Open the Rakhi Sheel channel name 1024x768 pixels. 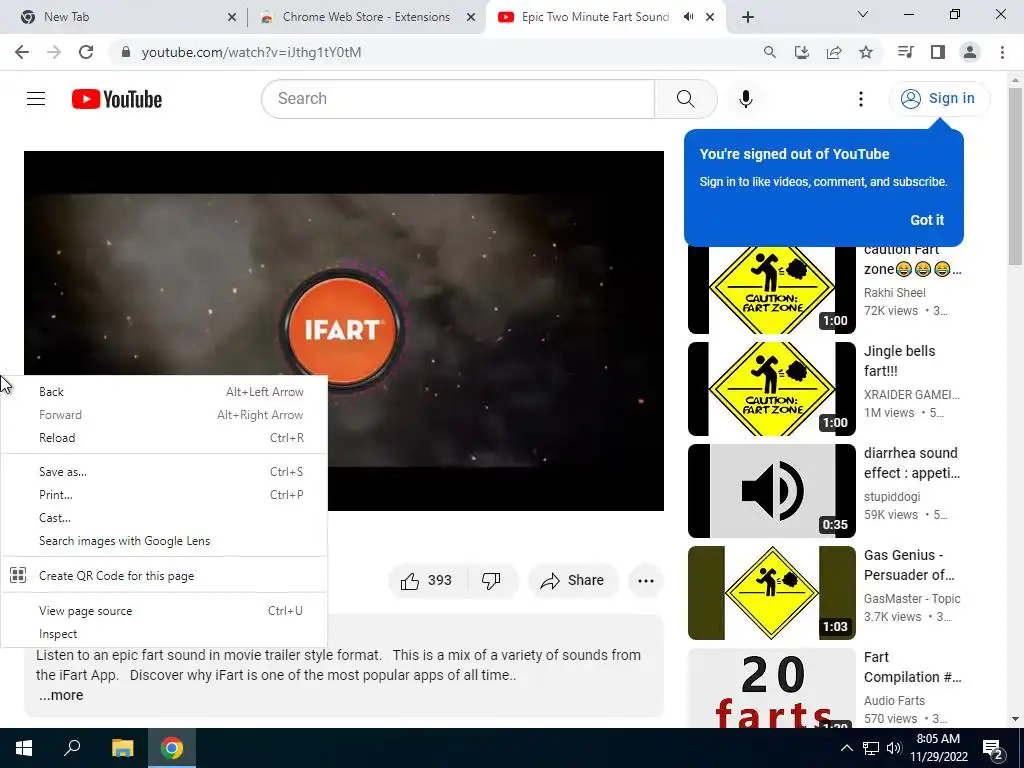(895, 293)
